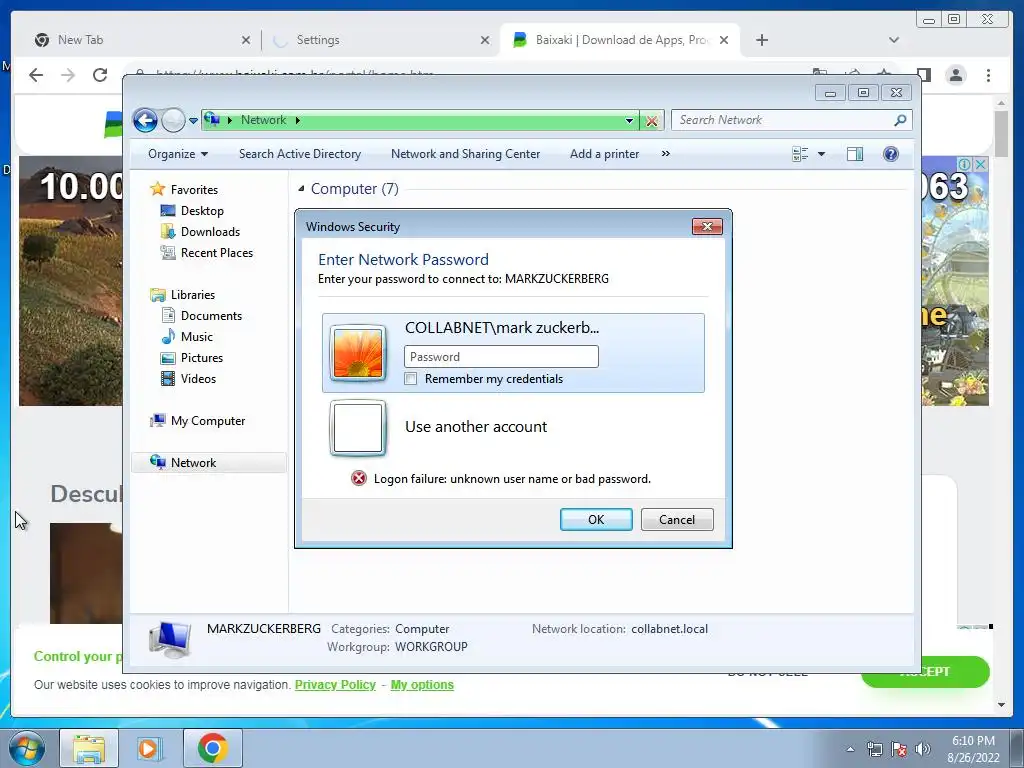Screen dimensions: 1024x768
Task: Toggle Chrome side panel icon
Action: 923,74
